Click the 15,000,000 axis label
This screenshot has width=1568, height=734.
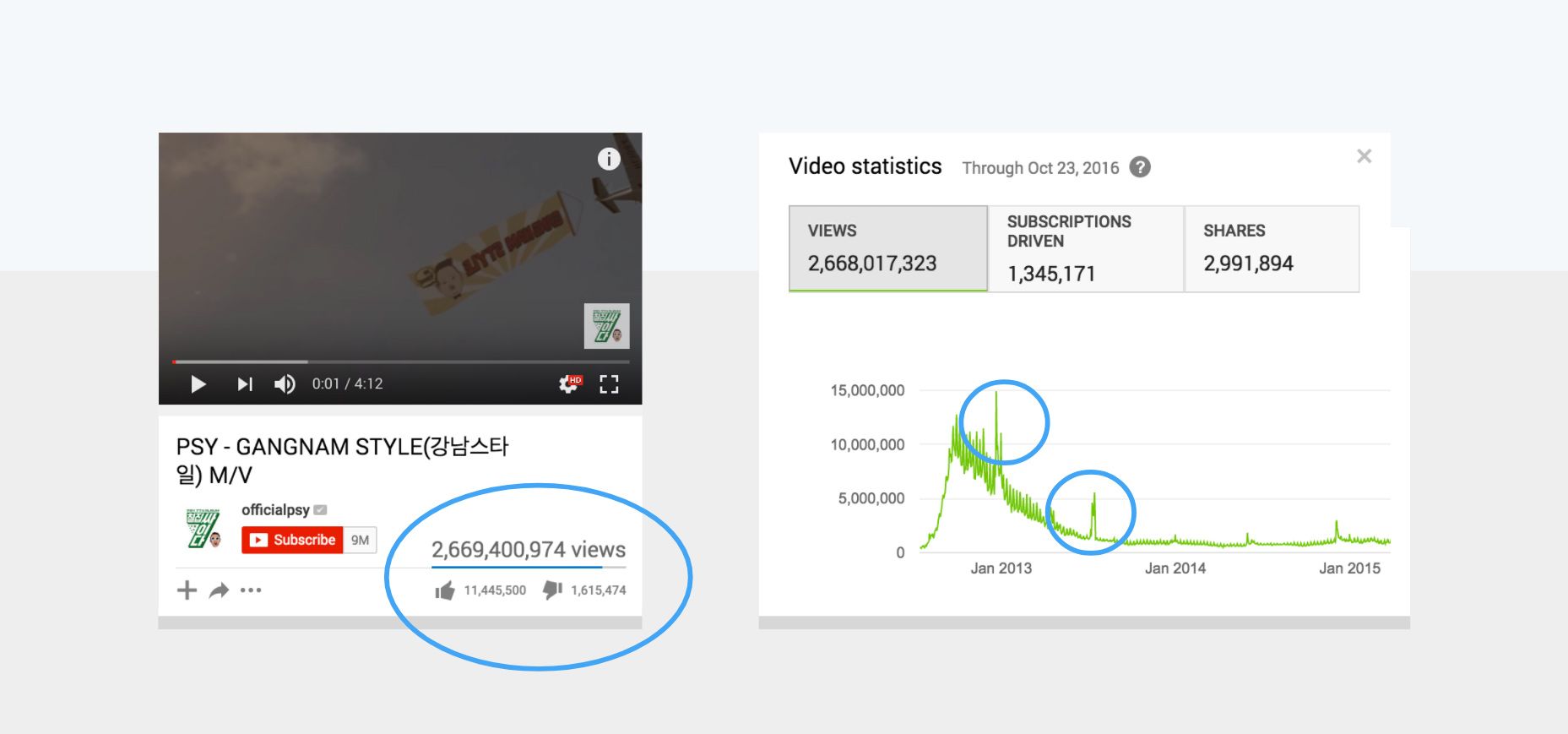pos(867,390)
